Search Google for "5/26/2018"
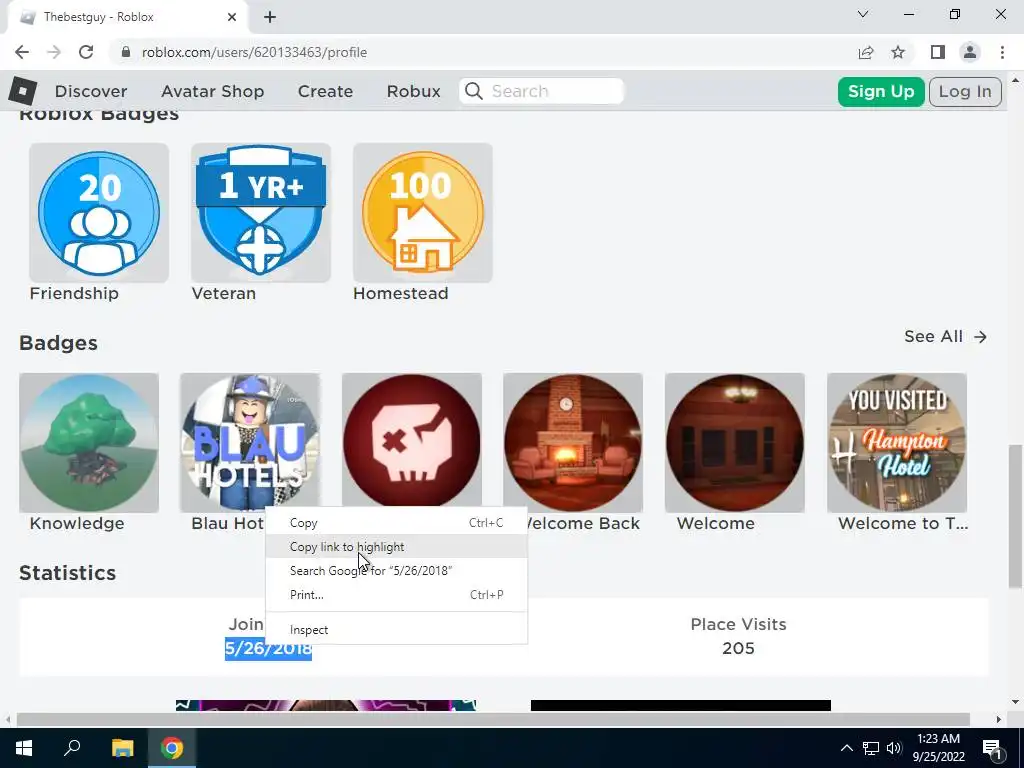1024x768 pixels. tap(396, 571)
